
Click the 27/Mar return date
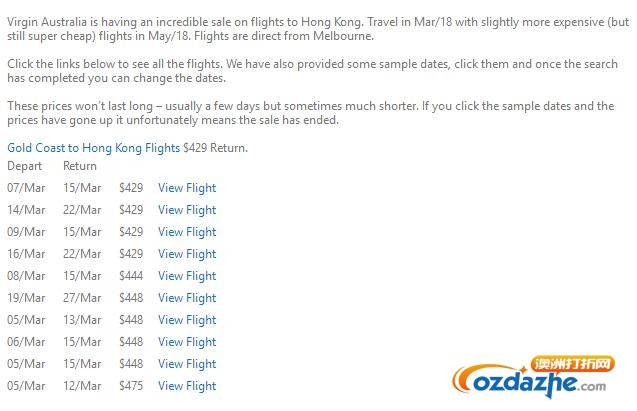pyautogui.click(x=82, y=298)
